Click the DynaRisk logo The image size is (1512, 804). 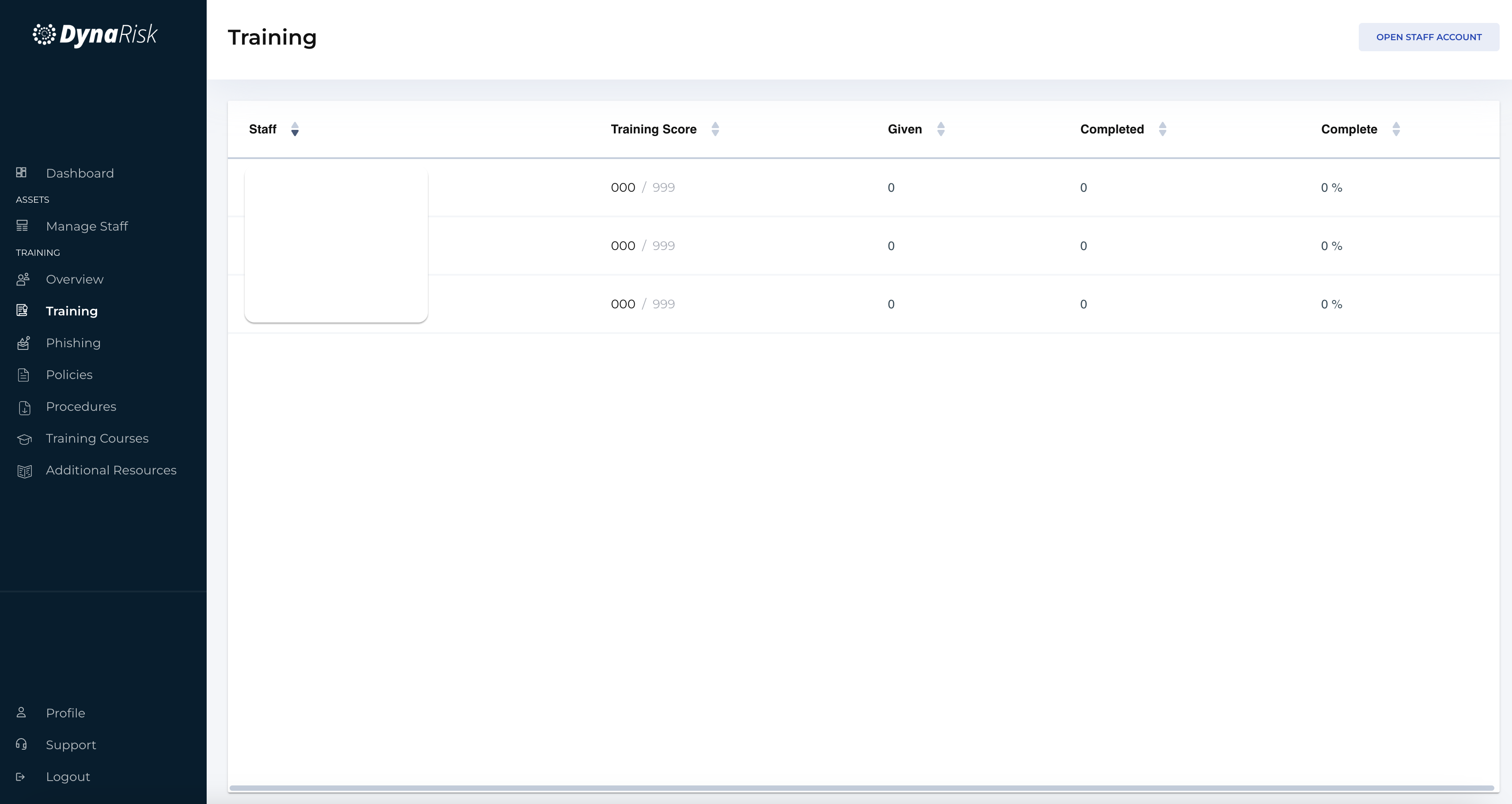tap(95, 34)
